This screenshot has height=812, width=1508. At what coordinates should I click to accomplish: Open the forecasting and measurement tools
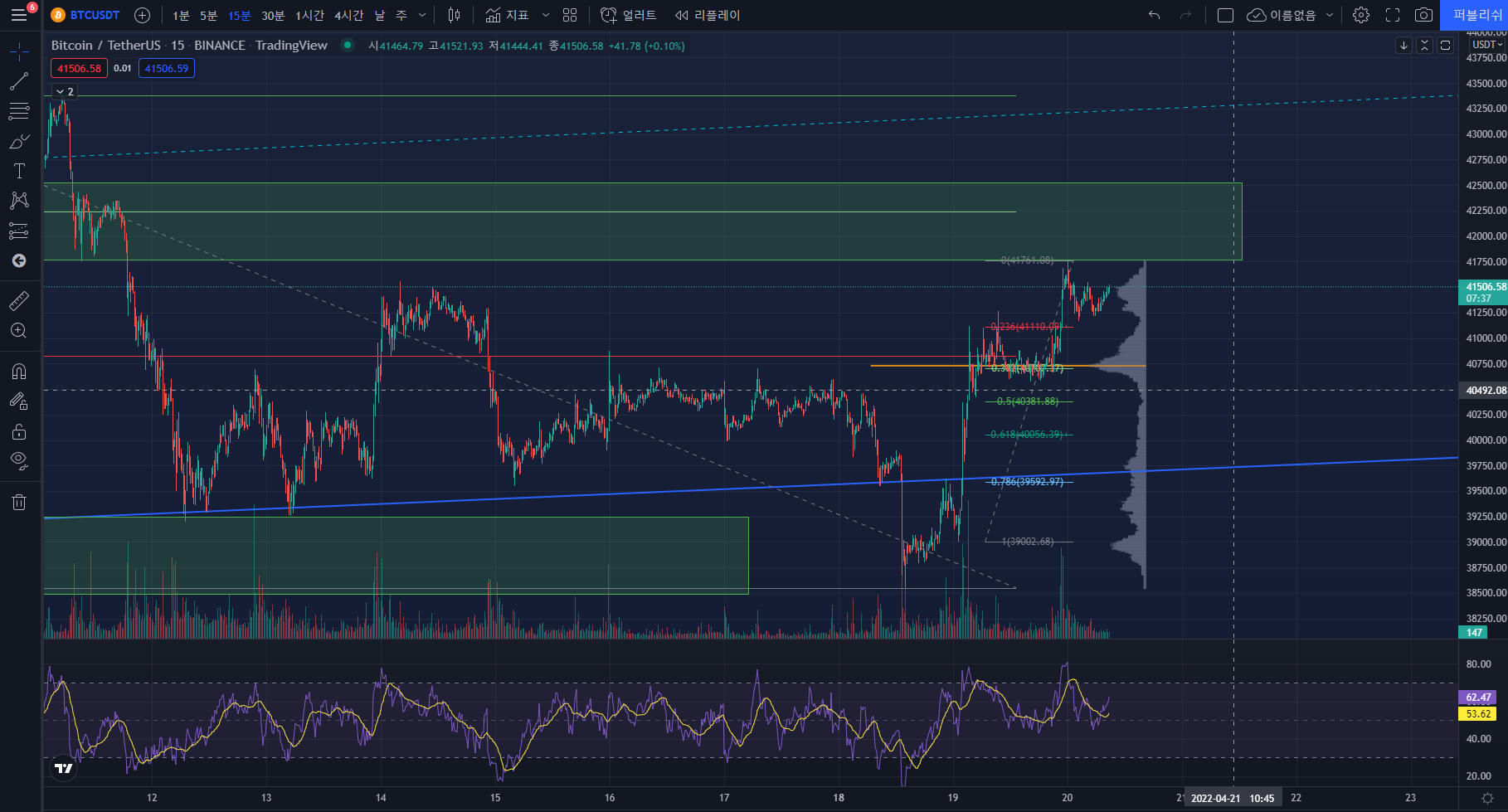(x=19, y=231)
